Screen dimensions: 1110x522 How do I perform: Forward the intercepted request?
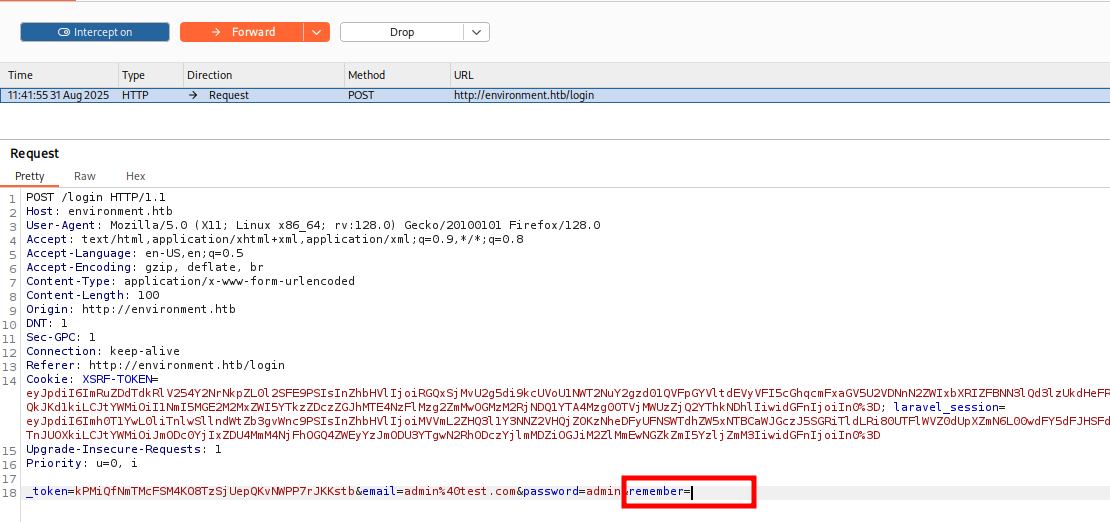pos(243,32)
